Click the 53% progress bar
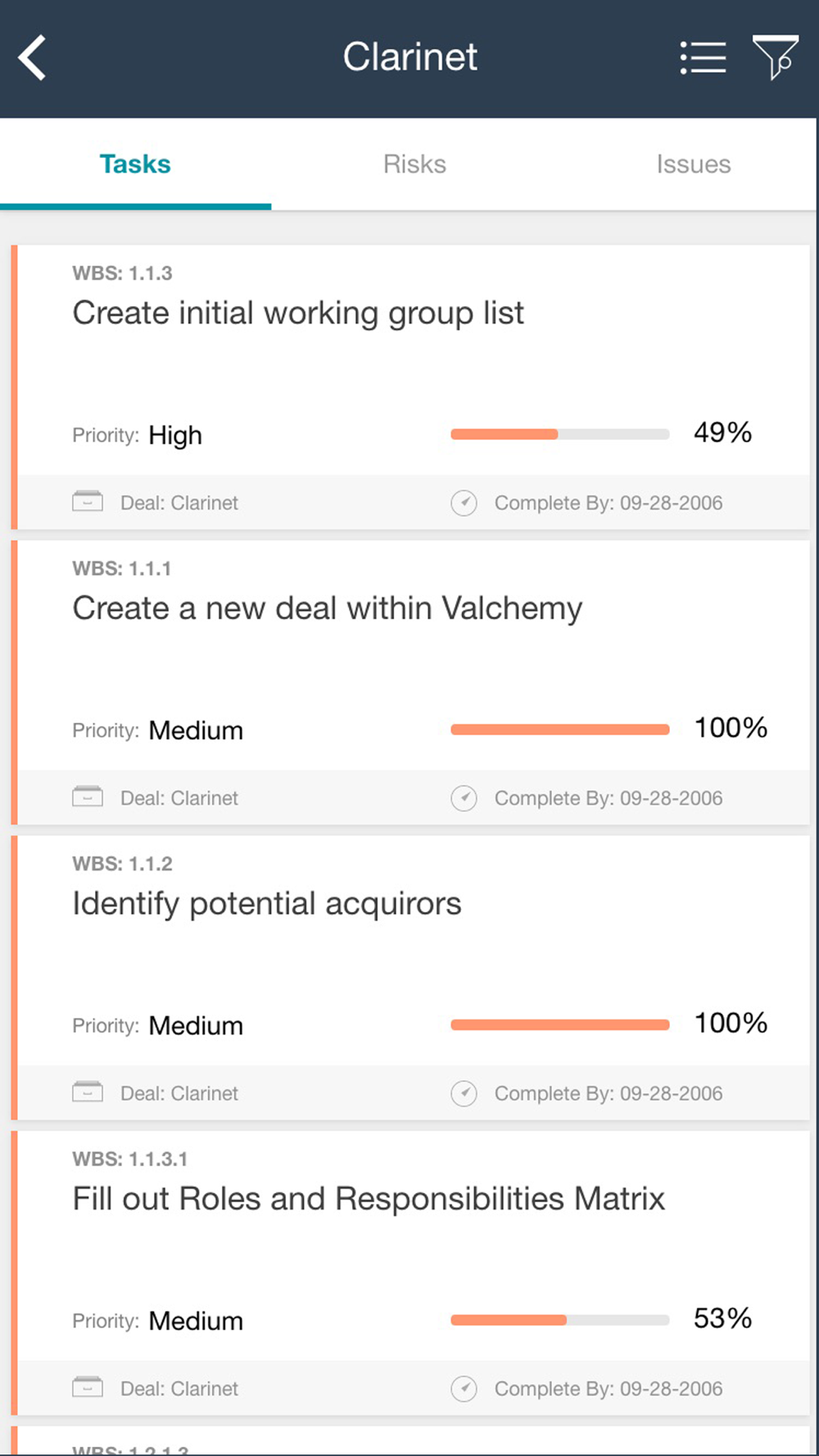 pyautogui.click(x=560, y=1319)
